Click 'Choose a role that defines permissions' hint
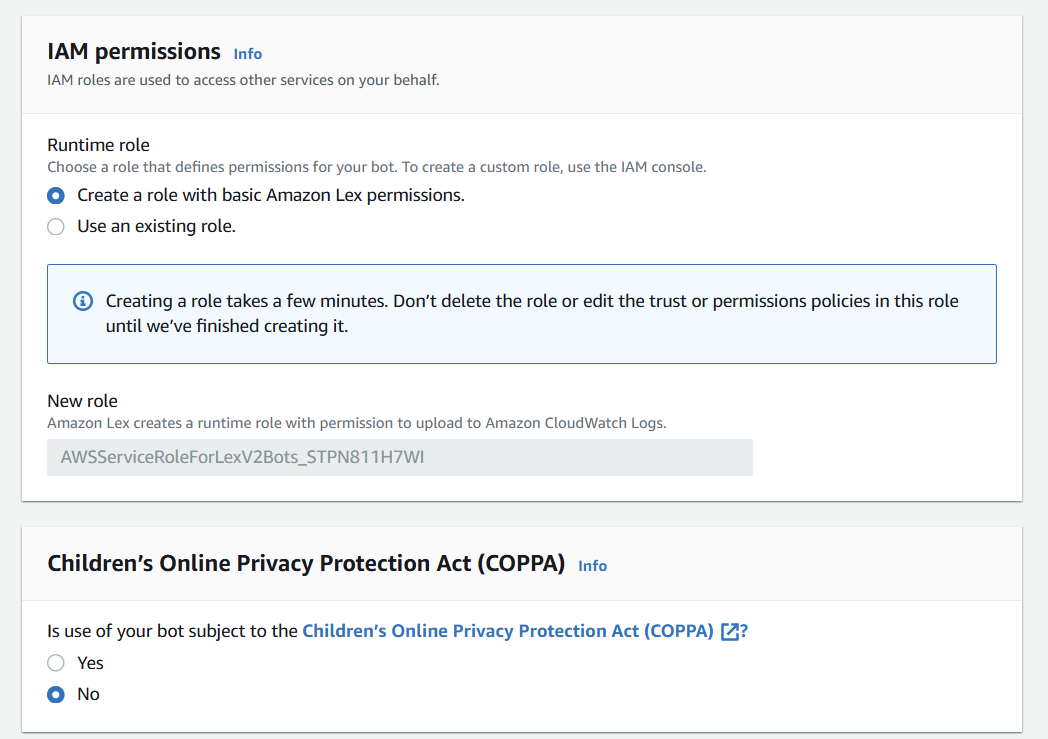 coord(376,167)
